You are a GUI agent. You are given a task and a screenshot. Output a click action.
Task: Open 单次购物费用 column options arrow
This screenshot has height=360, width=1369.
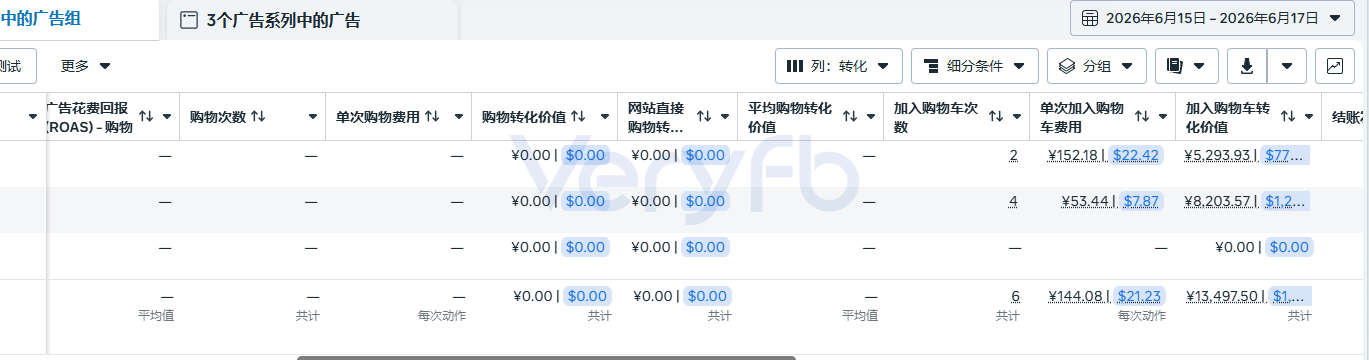458,117
